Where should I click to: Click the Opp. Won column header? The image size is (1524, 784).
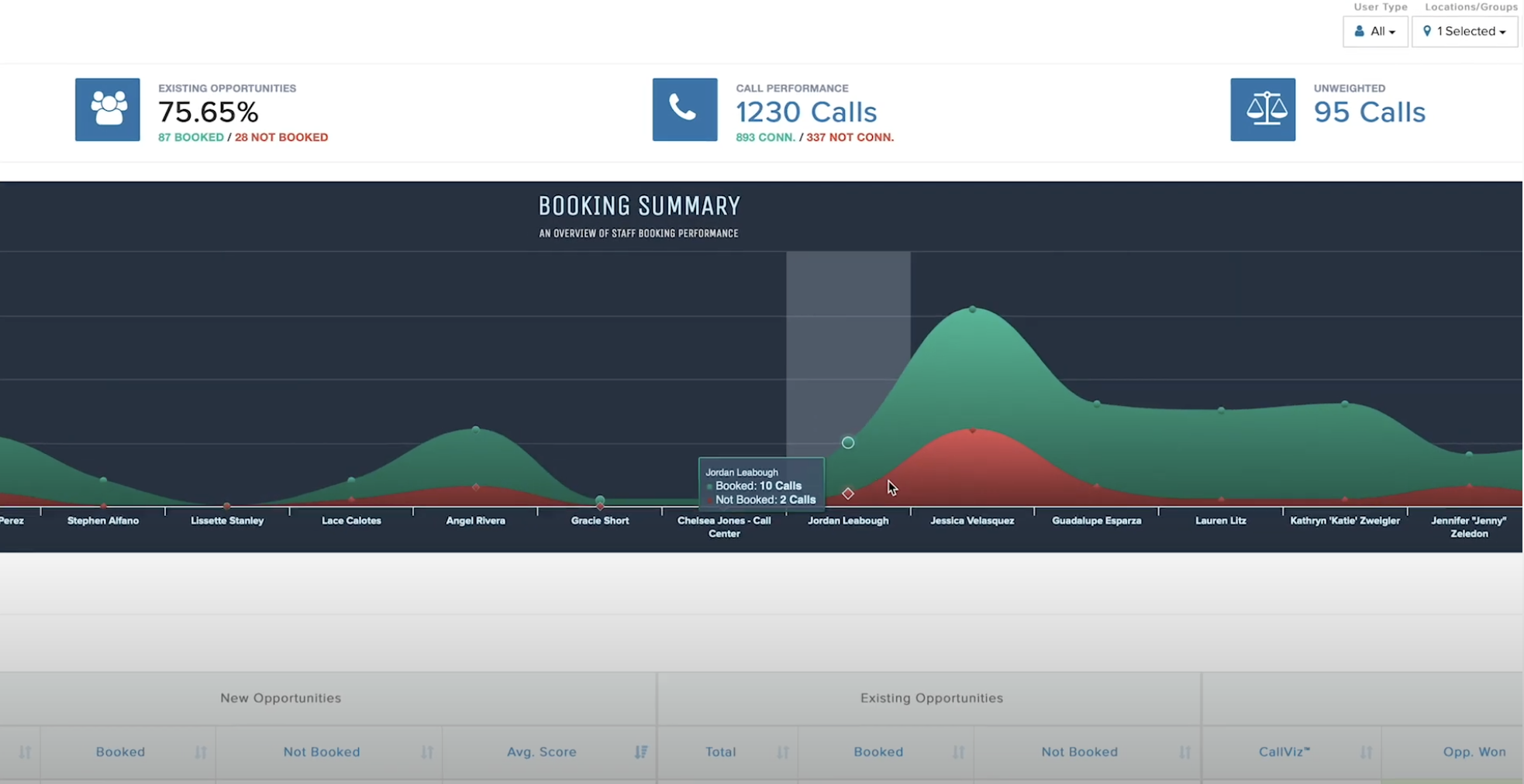pyautogui.click(x=1474, y=751)
